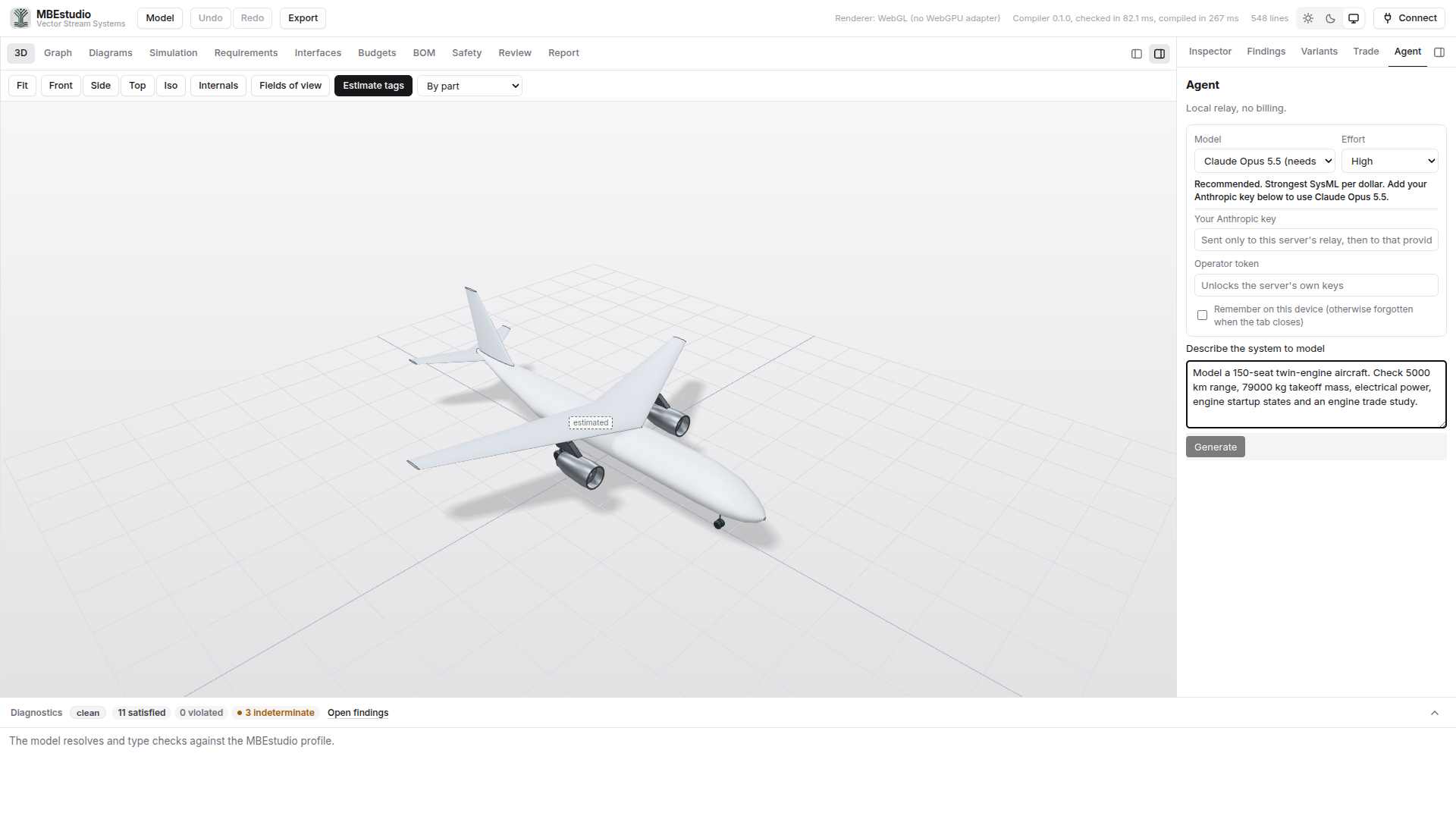Viewport: 1456px width, 819px height.
Task: Open the Safety tab
Action: click(x=466, y=53)
